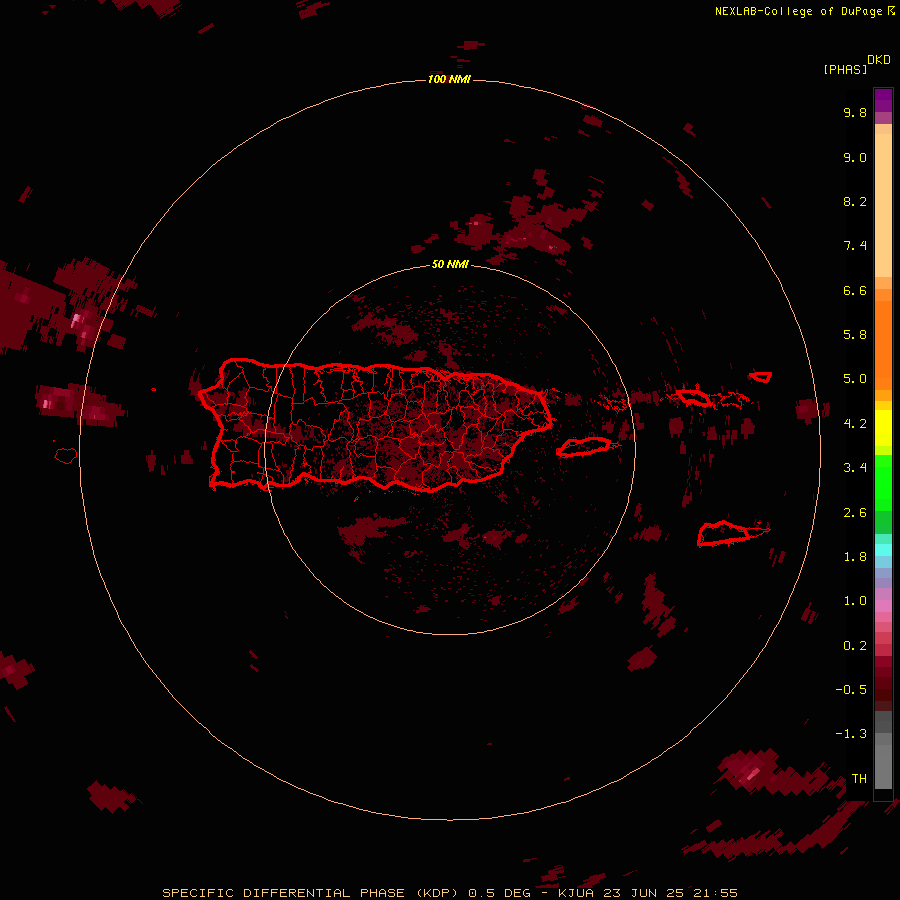900x900 pixels.
Task: Click the 2.6 value on the scale
Action: click(x=855, y=513)
